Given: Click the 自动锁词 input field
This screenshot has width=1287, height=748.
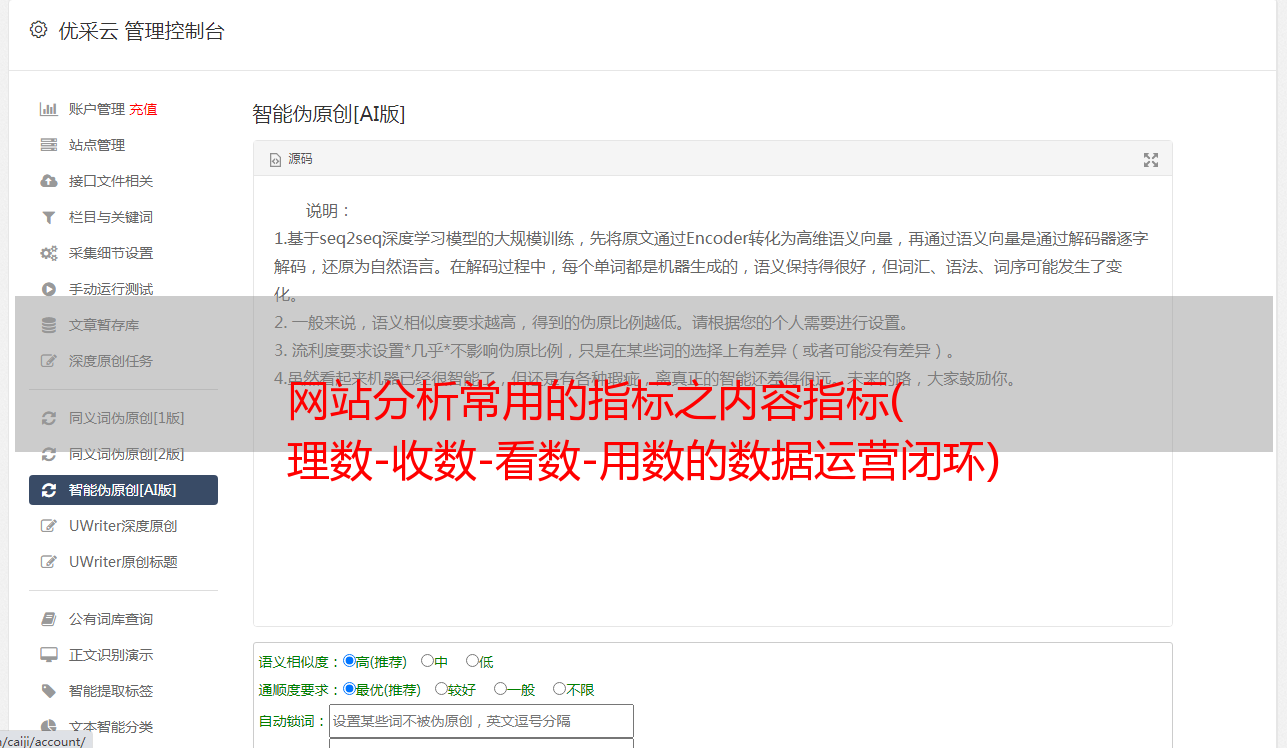Looking at the screenshot, I should click(481, 721).
